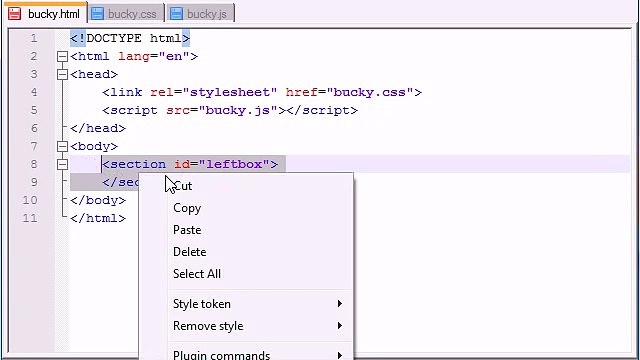Click the closing </html> tag

98,218
